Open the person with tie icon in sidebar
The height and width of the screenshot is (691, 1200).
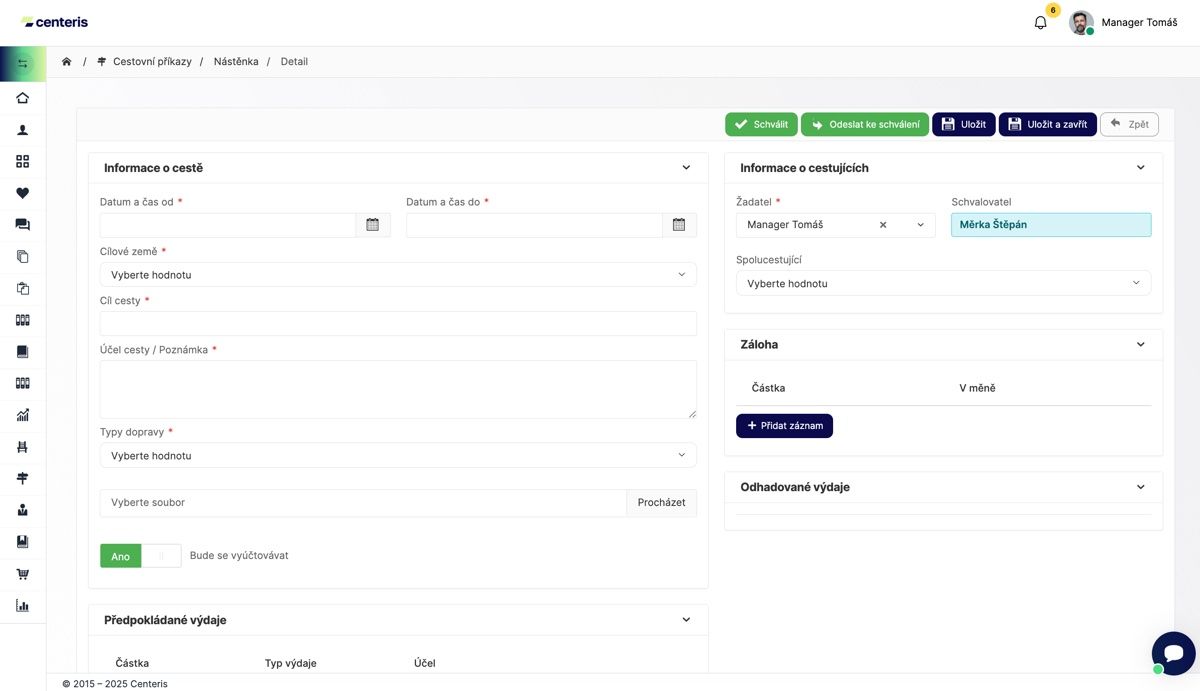(x=22, y=510)
